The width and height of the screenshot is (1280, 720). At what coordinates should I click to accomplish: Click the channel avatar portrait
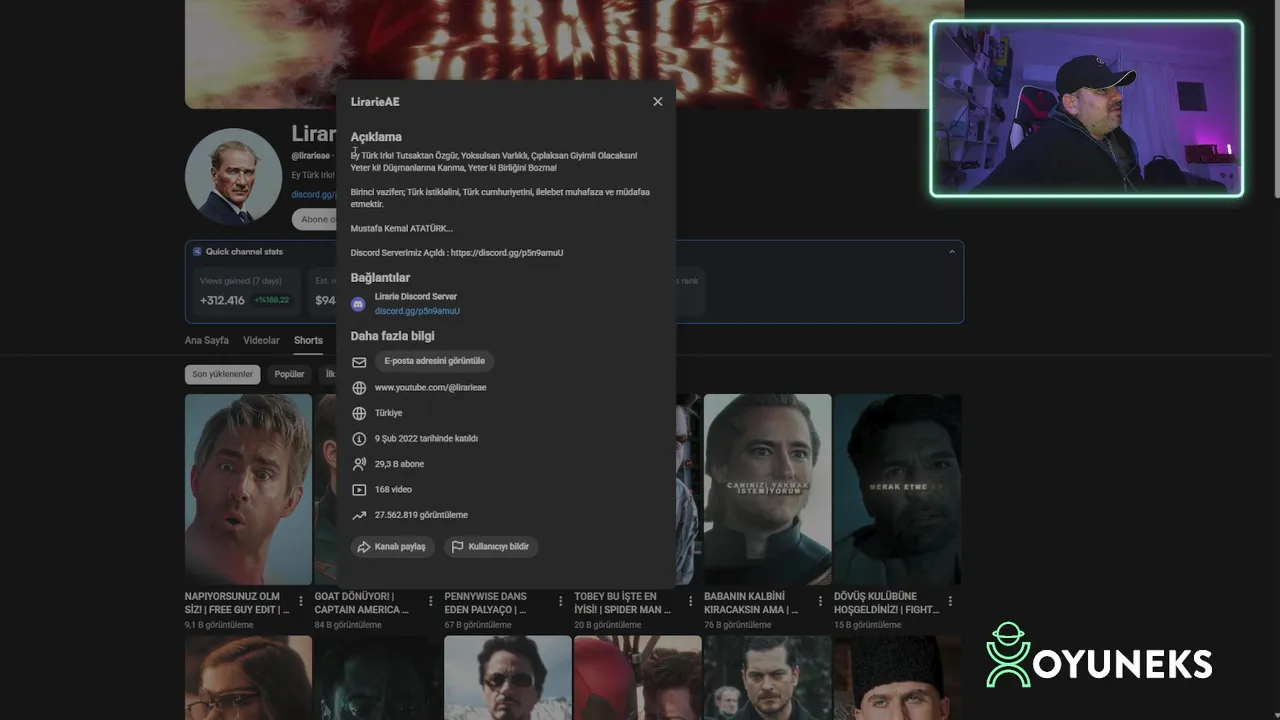[x=233, y=176]
